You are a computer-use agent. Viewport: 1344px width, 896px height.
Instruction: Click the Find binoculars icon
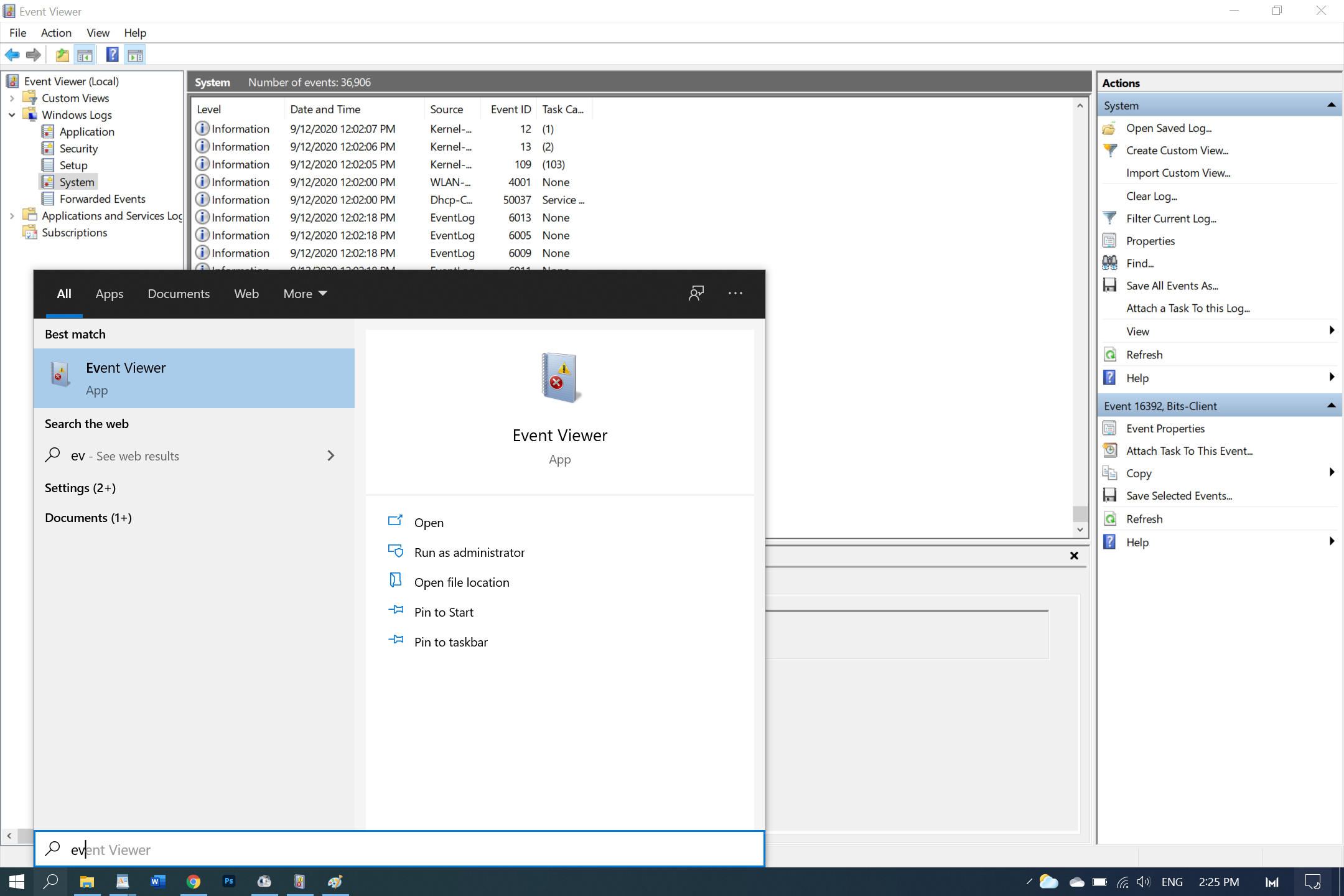click(x=1109, y=263)
